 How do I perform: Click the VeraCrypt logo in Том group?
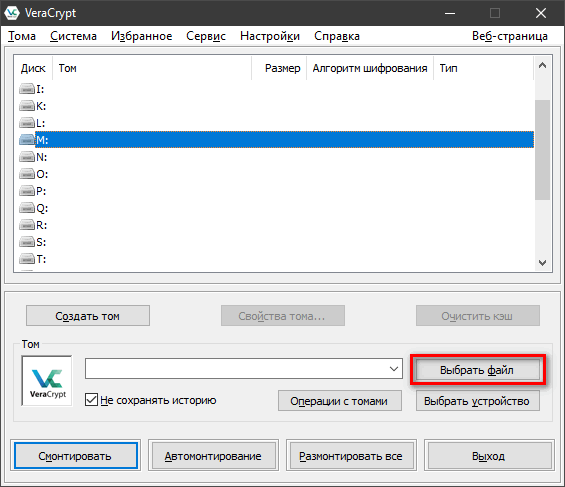pyautogui.click(x=47, y=381)
